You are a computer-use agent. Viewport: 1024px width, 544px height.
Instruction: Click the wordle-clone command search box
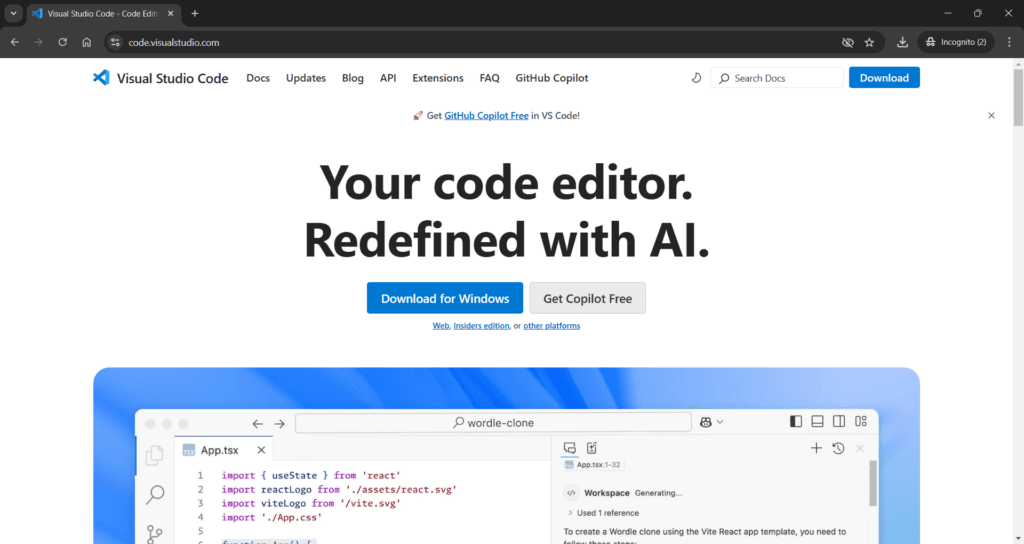click(493, 423)
